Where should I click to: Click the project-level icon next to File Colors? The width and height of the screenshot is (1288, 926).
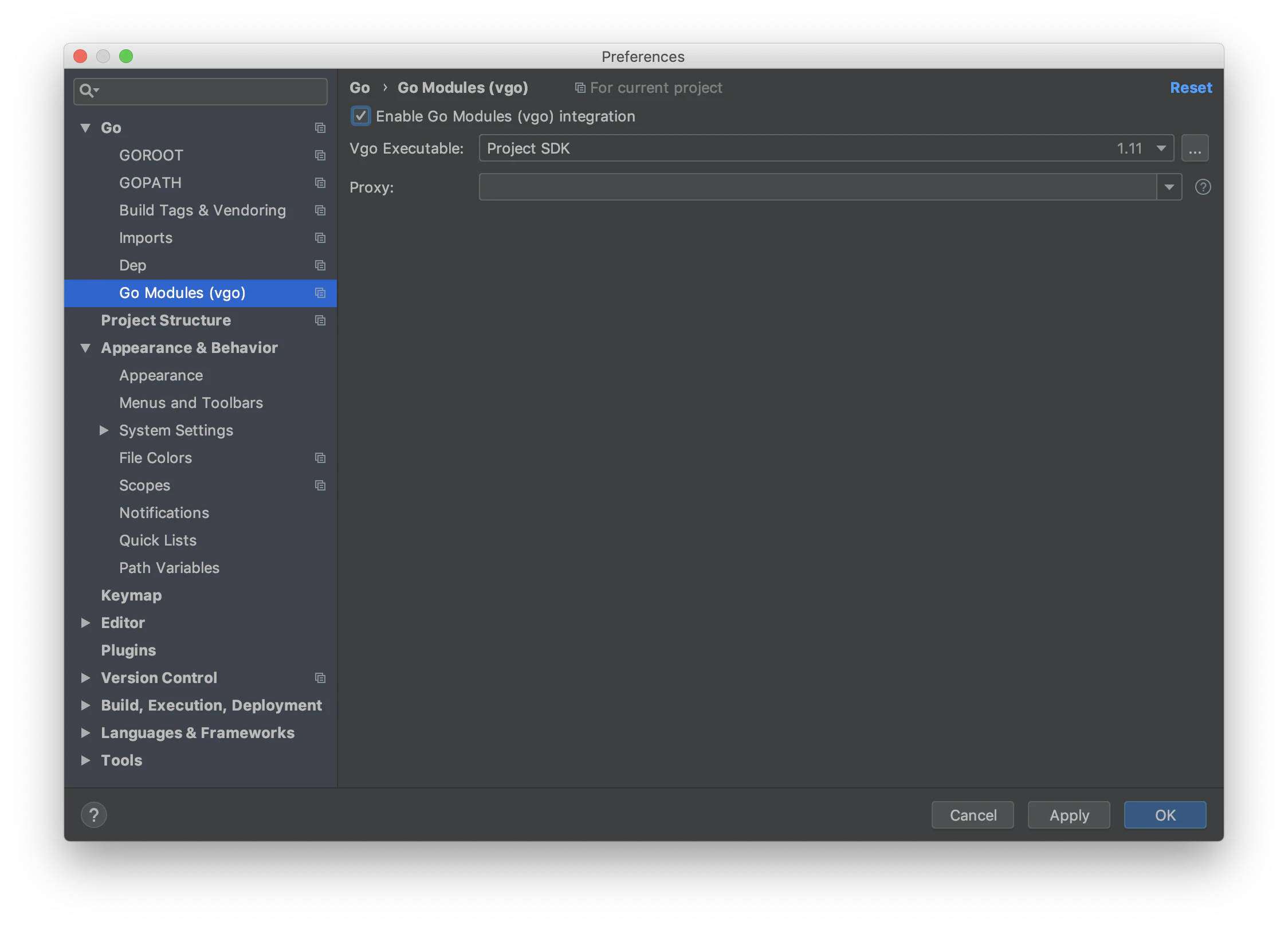pos(320,458)
